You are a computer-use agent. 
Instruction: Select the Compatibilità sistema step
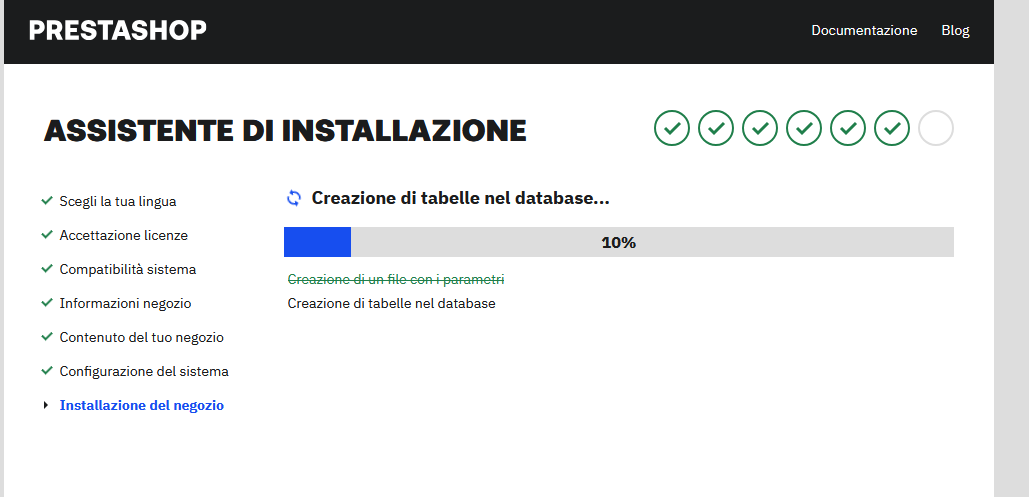(128, 269)
